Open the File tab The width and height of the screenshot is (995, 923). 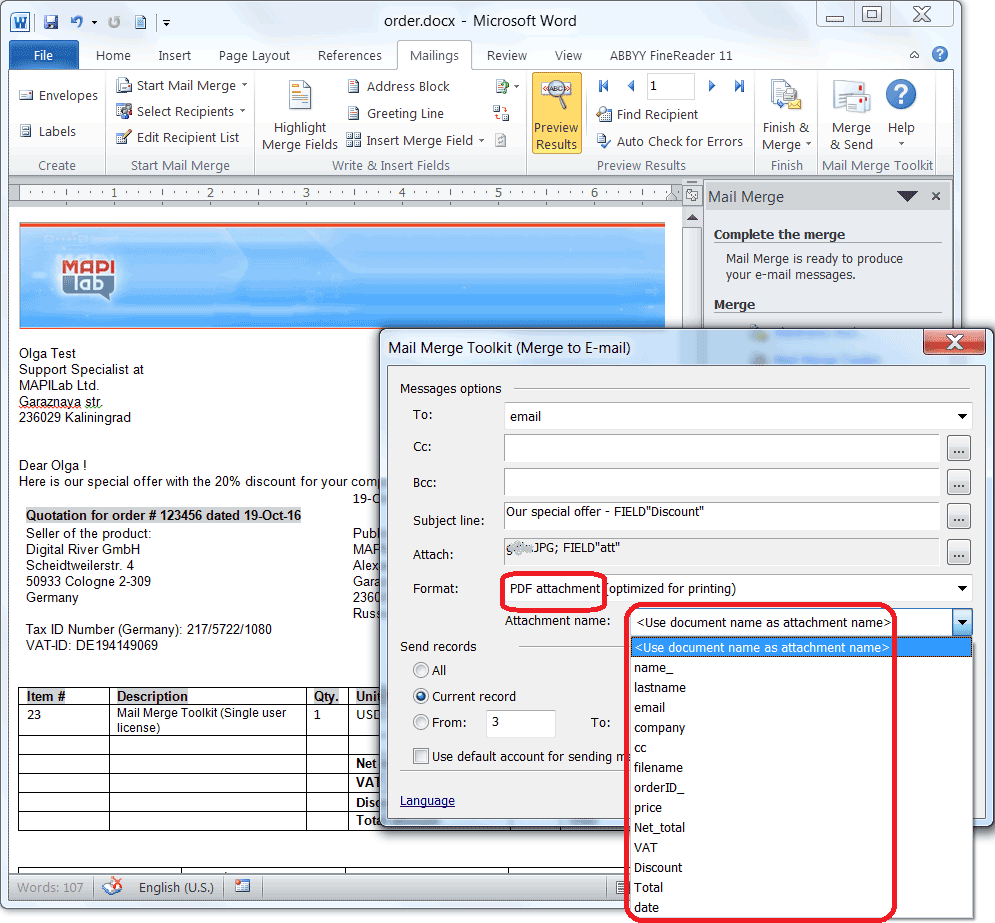[x=43, y=55]
